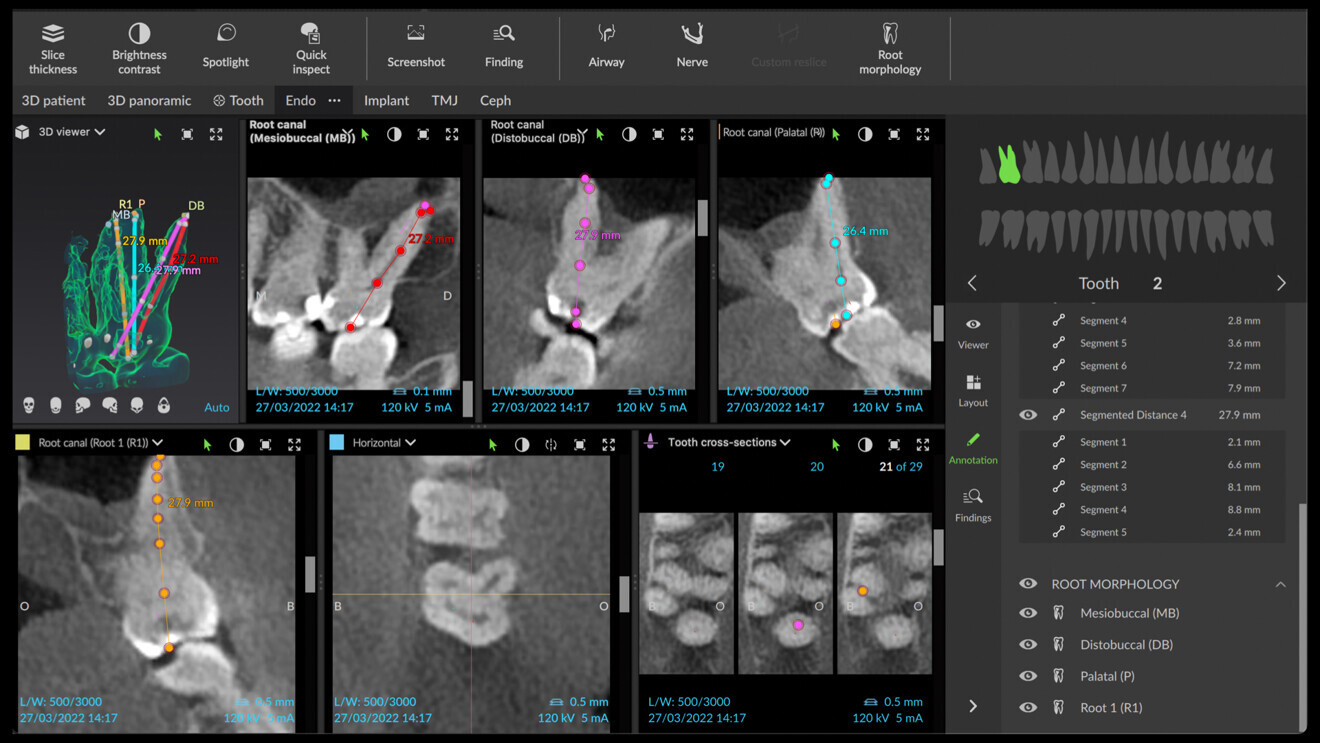Hide the Palatal (P) root canal
This screenshot has width=1320, height=743.
click(x=1027, y=675)
